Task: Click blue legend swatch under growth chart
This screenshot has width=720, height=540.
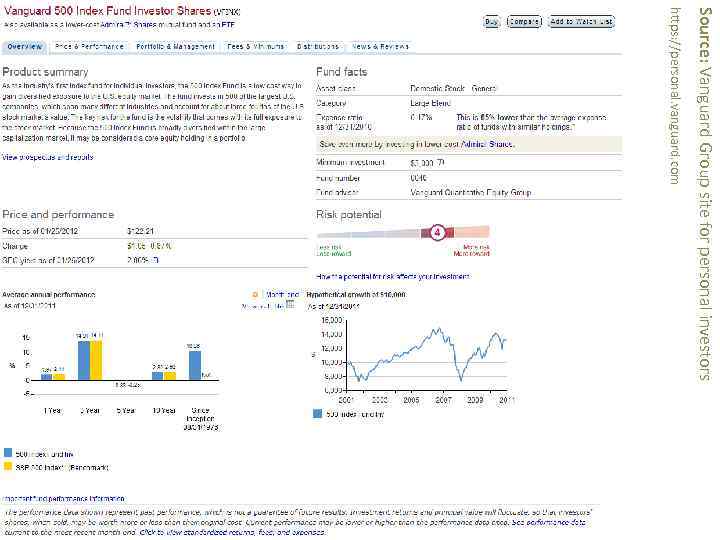Action: click(x=317, y=414)
